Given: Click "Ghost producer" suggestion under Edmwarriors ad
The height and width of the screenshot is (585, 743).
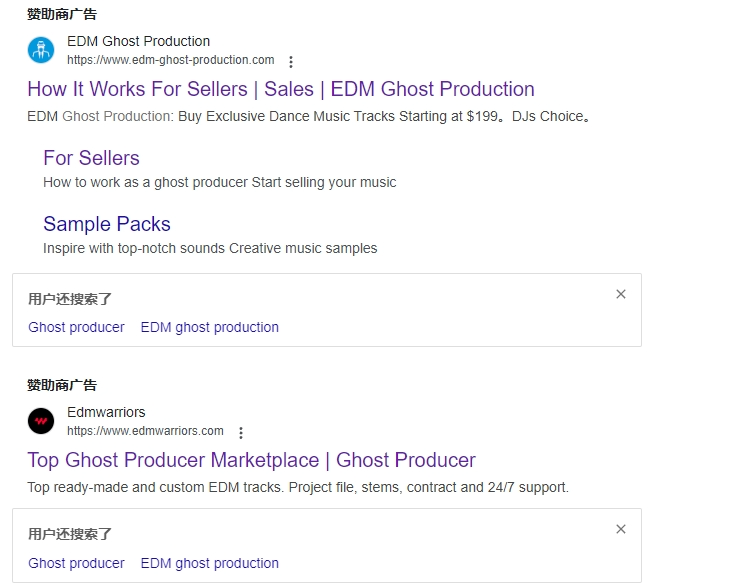Looking at the screenshot, I should click(x=76, y=563).
